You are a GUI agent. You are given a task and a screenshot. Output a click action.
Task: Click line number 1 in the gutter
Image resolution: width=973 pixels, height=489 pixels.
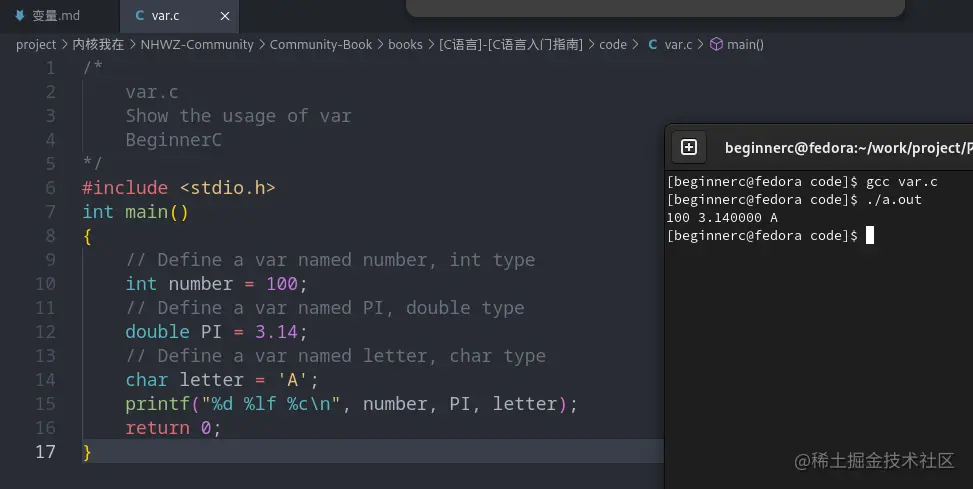point(50,68)
